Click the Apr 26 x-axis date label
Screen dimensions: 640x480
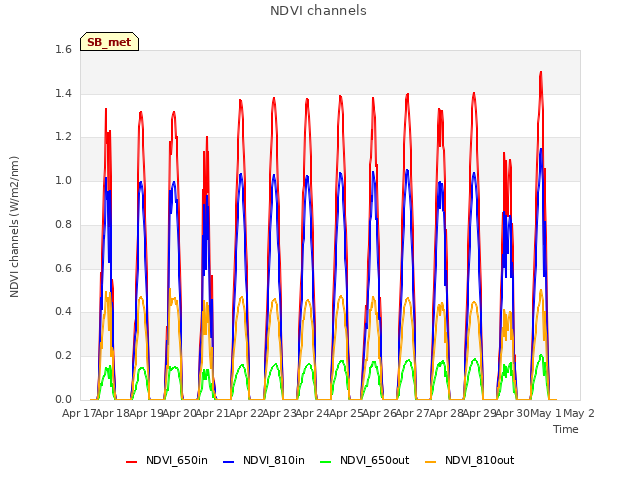tap(379, 413)
